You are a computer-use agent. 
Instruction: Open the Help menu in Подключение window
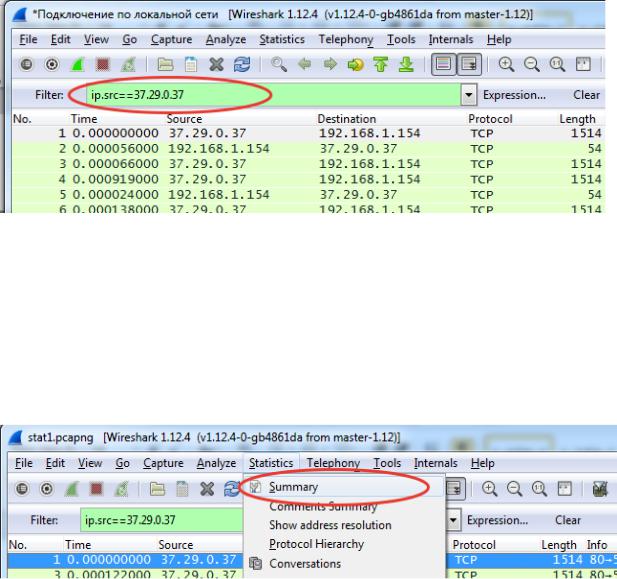coord(499,39)
